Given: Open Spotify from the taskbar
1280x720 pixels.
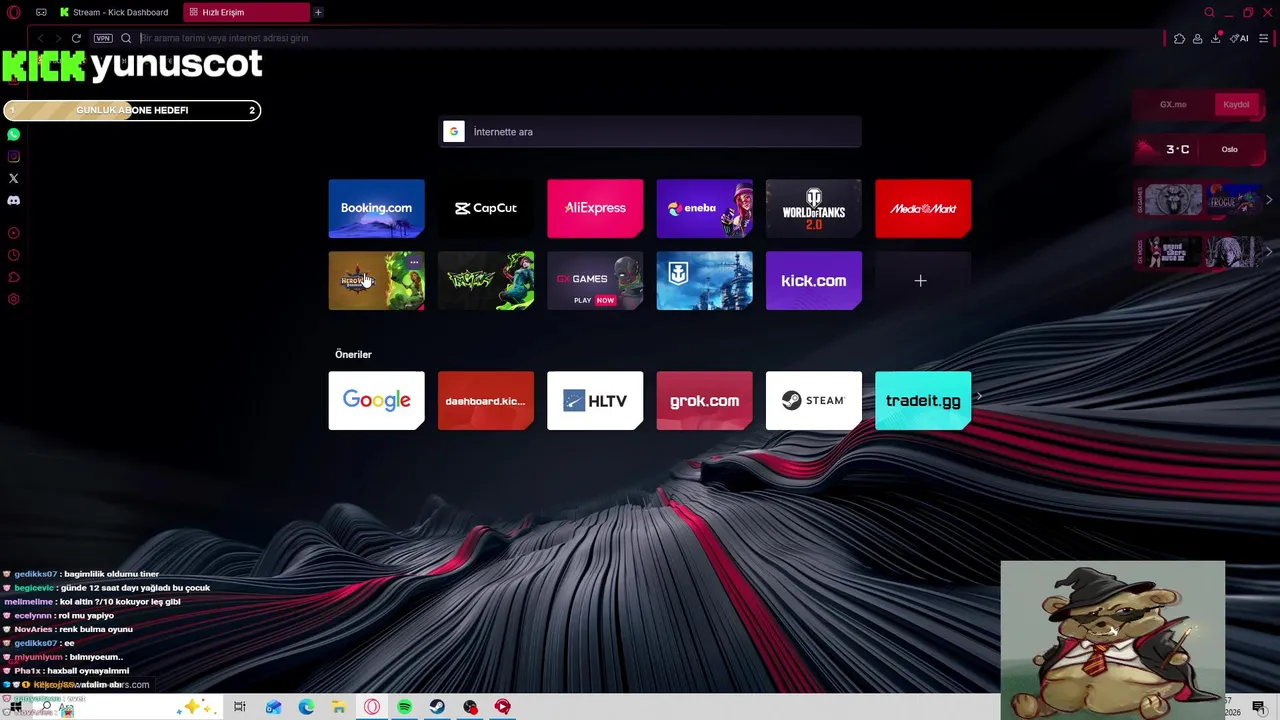Looking at the screenshot, I should 404,707.
